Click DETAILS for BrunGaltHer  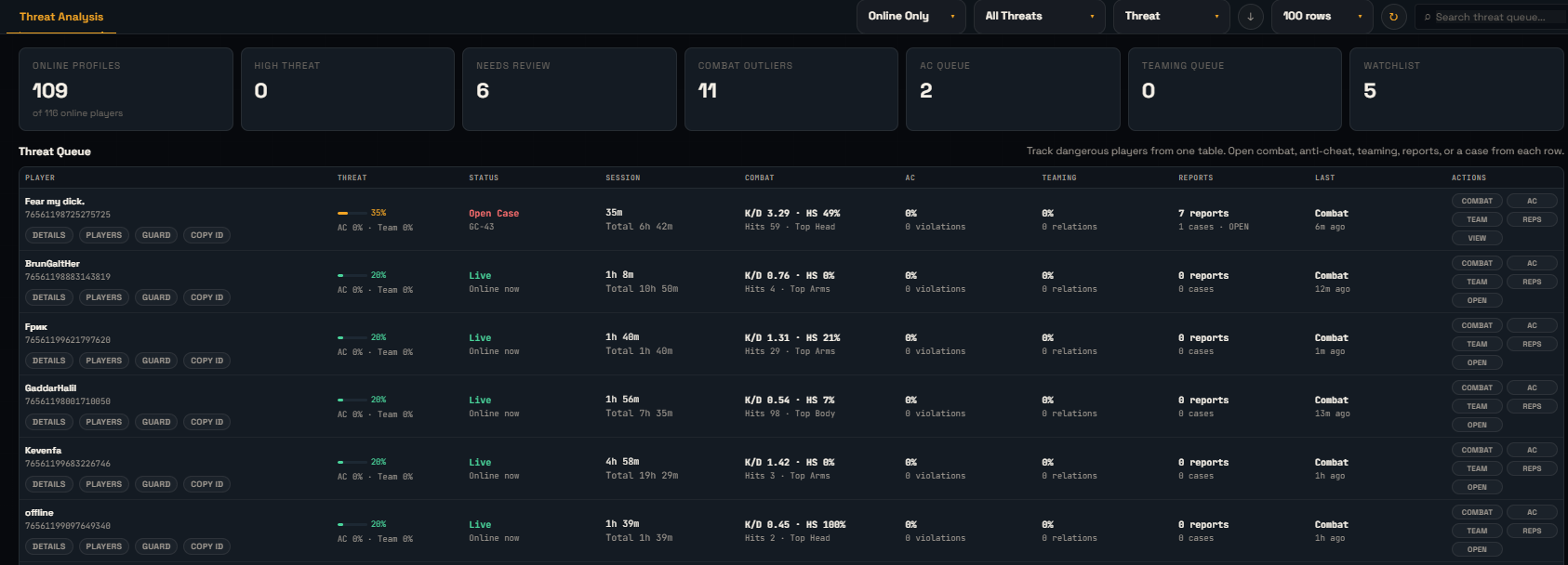[49, 297]
